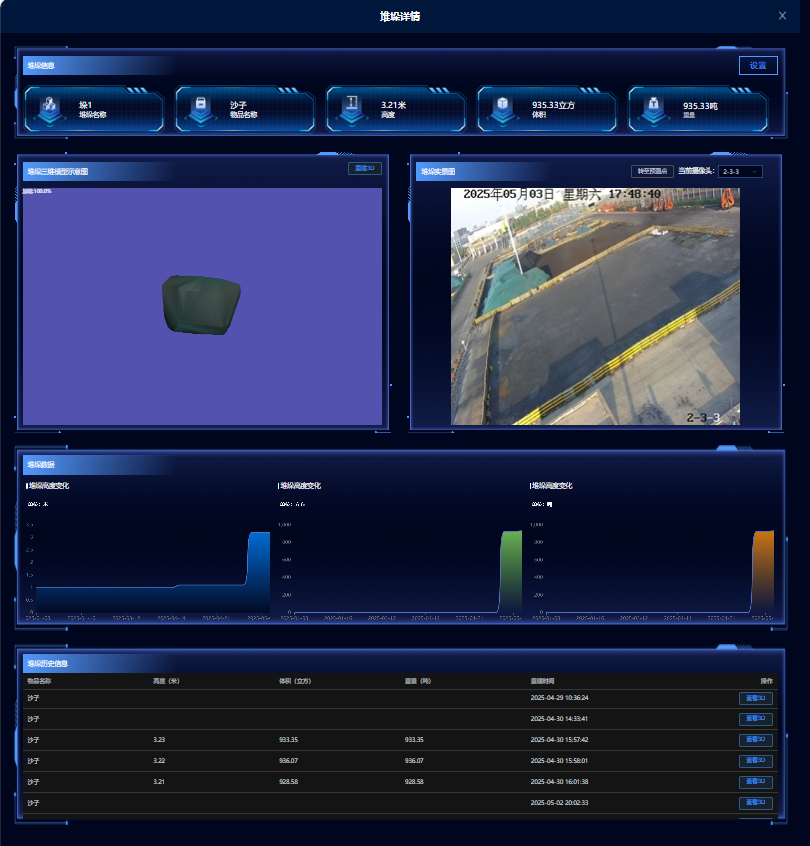810x846 pixels.
Task: View 3D for the 2025-04-29 10:36:24 record
Action: [755, 698]
